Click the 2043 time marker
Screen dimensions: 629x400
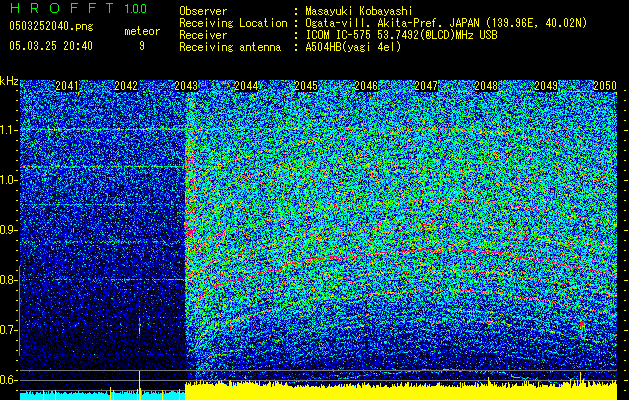pos(186,86)
